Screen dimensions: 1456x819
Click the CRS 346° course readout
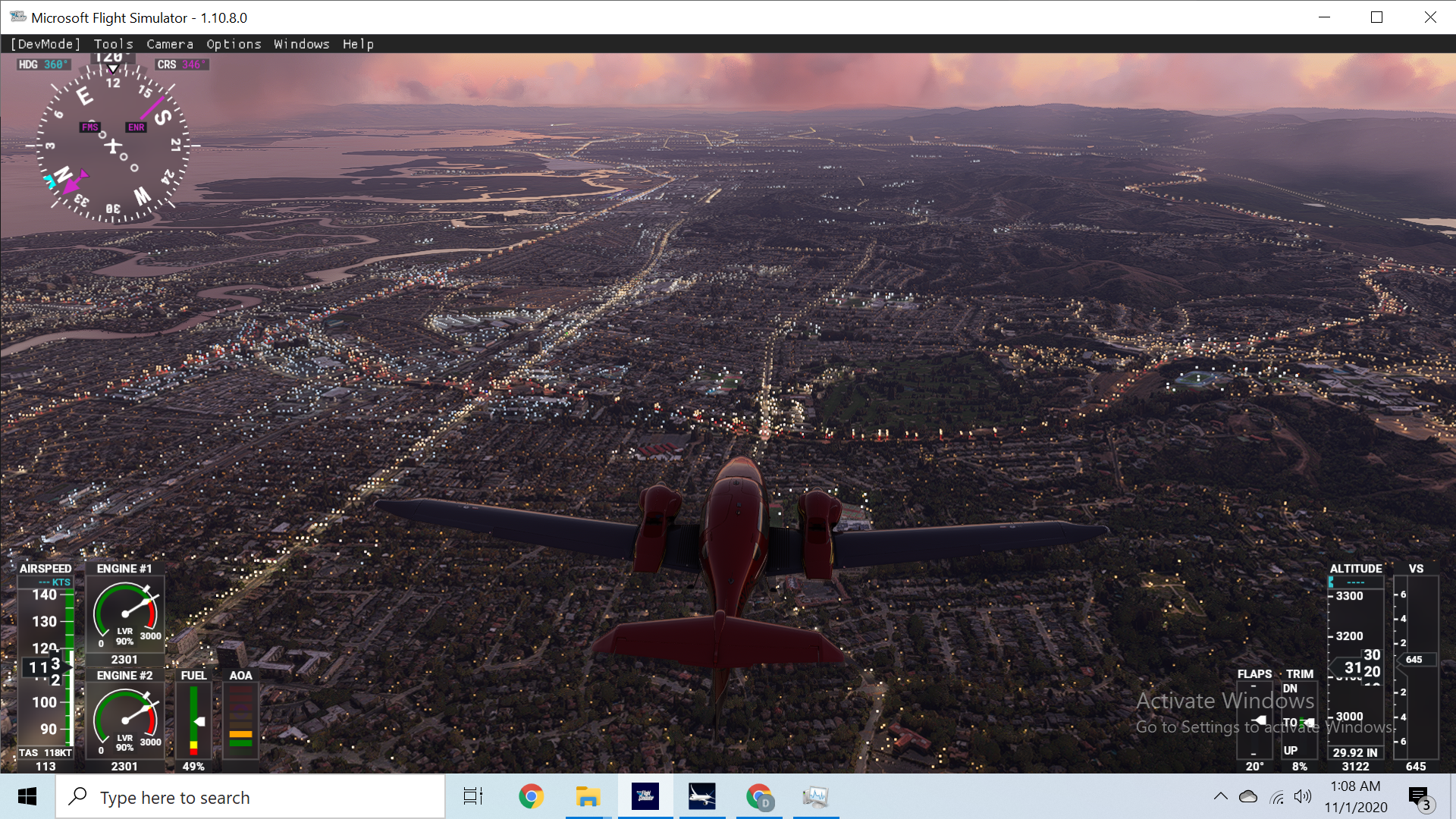click(182, 64)
